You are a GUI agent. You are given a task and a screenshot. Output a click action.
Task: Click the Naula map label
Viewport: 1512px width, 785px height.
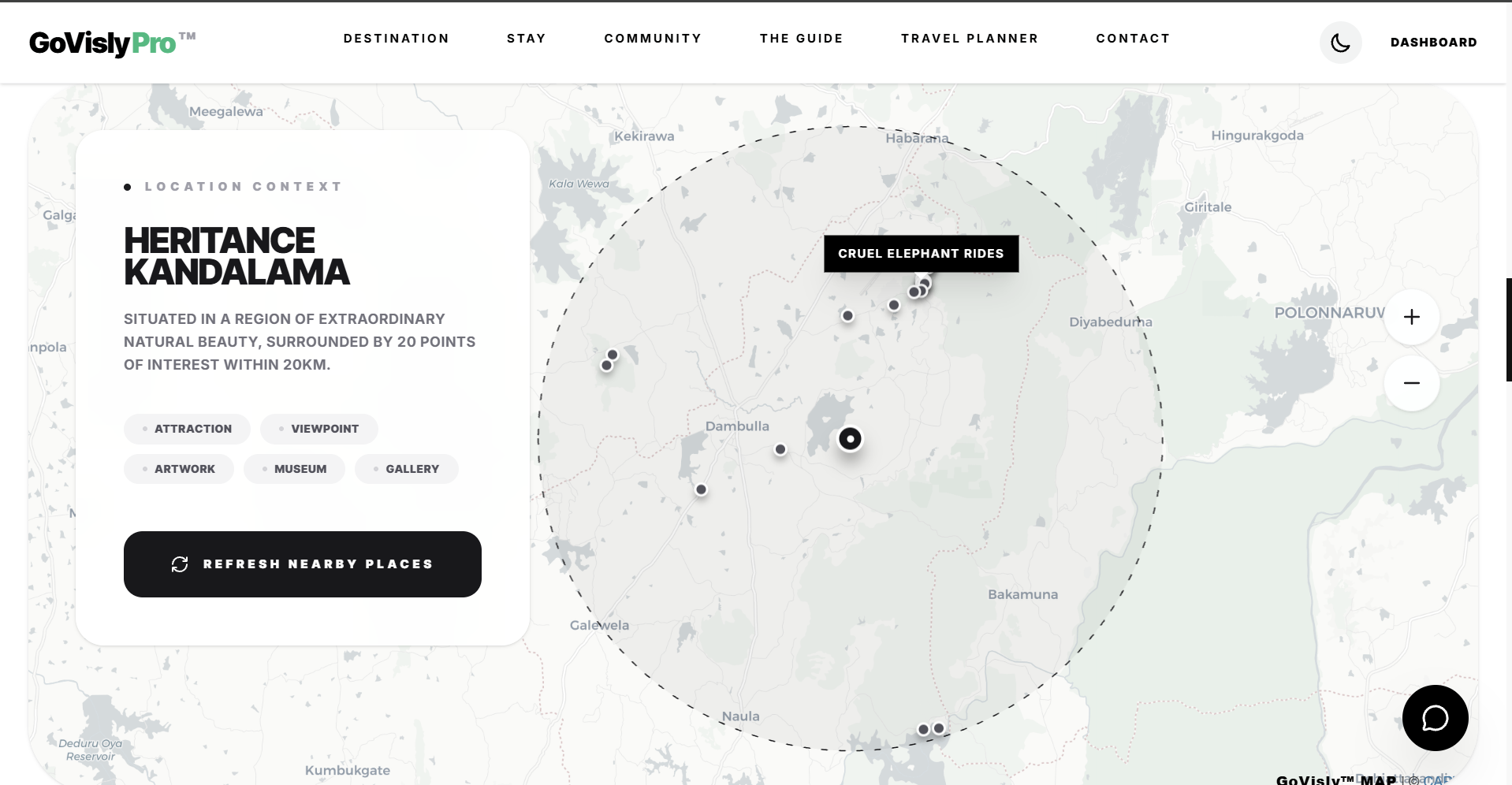click(x=741, y=716)
